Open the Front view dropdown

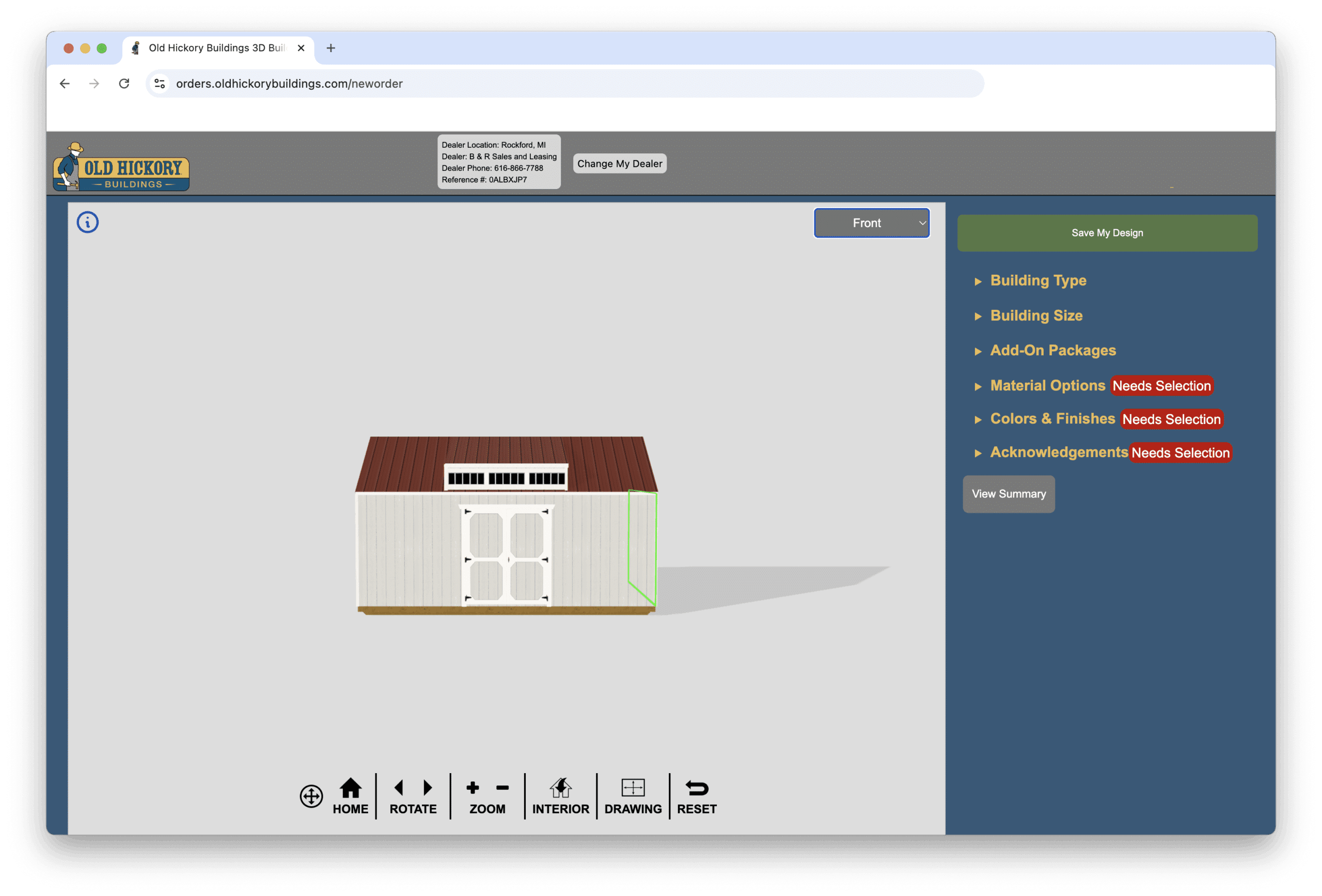point(872,223)
